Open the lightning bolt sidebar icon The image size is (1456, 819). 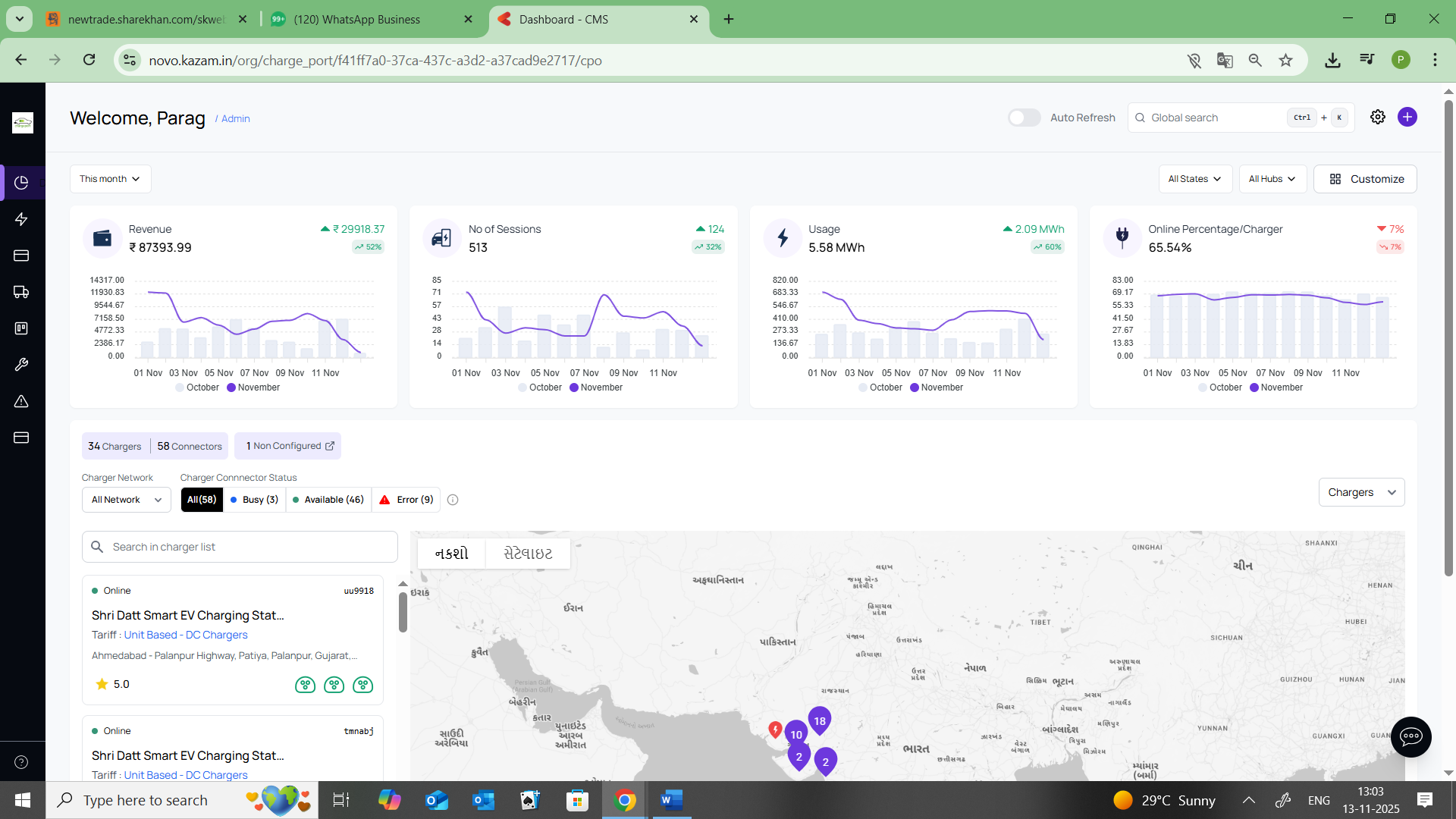21,219
